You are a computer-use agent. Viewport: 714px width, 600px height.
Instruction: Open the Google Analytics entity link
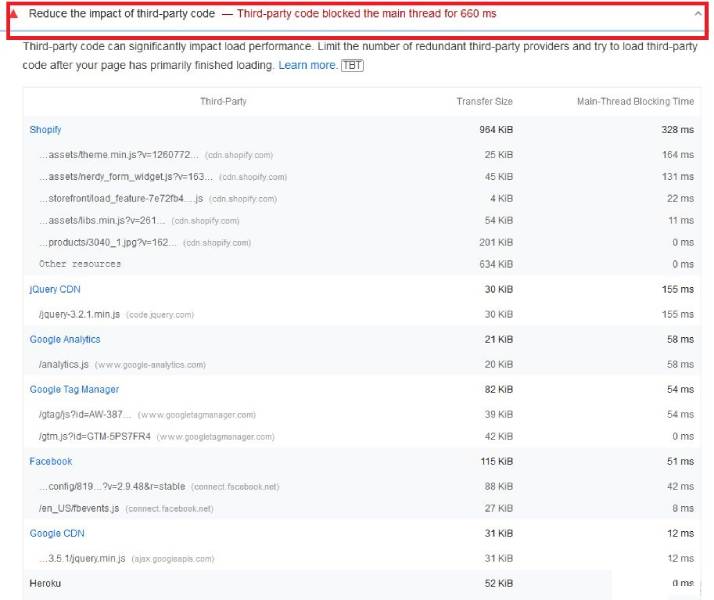click(x=65, y=340)
